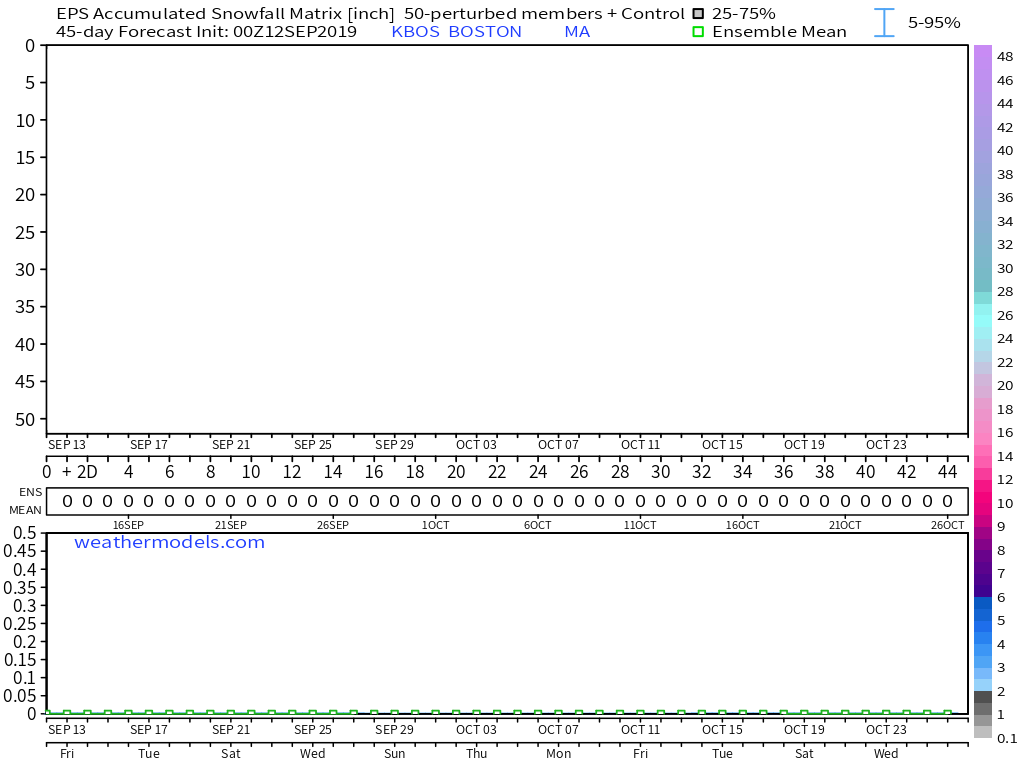This screenshot has width=1024, height=768.
Task: Pick the dark gray color bar segment at 2
Action: pos(983,697)
